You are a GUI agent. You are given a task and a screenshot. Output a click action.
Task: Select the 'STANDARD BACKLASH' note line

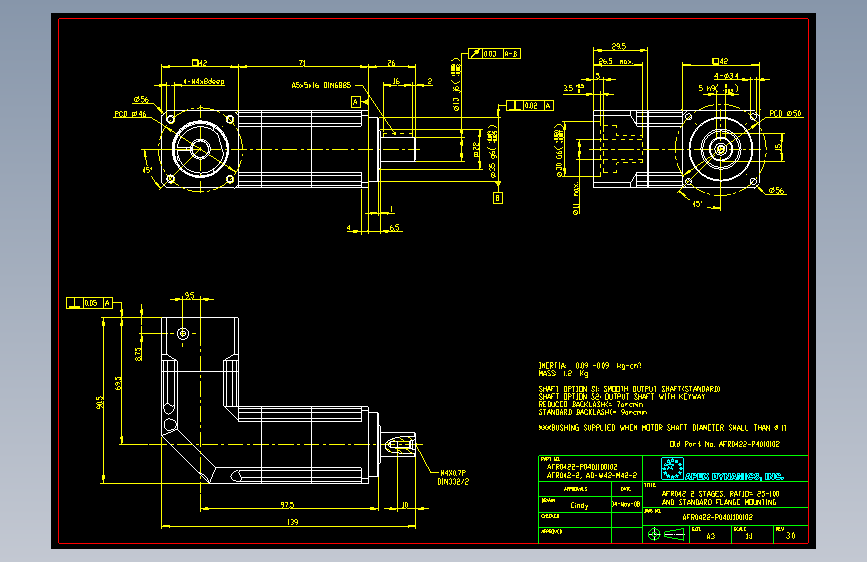(592, 412)
